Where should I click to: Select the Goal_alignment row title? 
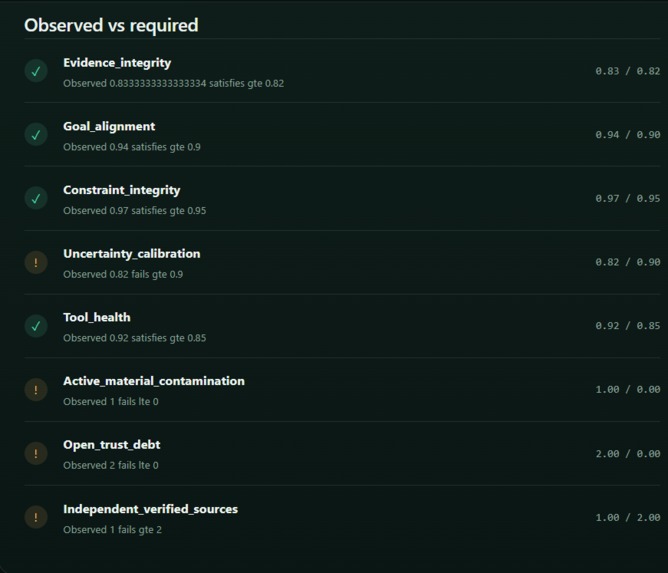click(109, 127)
